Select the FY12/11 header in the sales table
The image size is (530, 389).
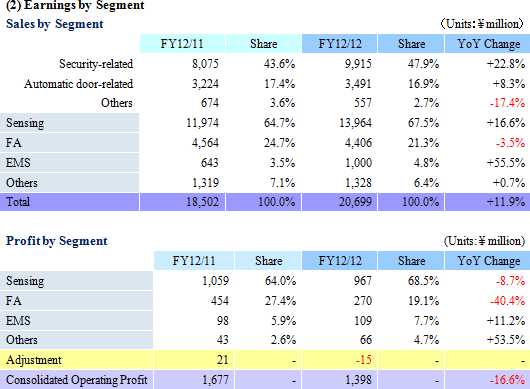(182, 44)
